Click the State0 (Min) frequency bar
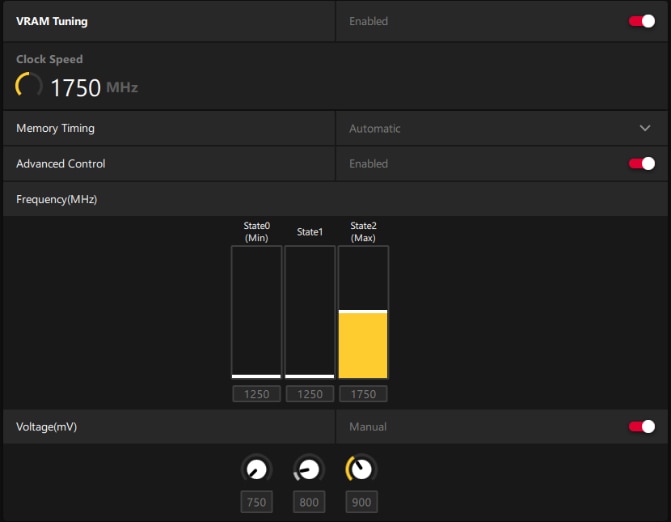The height and width of the screenshot is (522, 671). (256, 312)
